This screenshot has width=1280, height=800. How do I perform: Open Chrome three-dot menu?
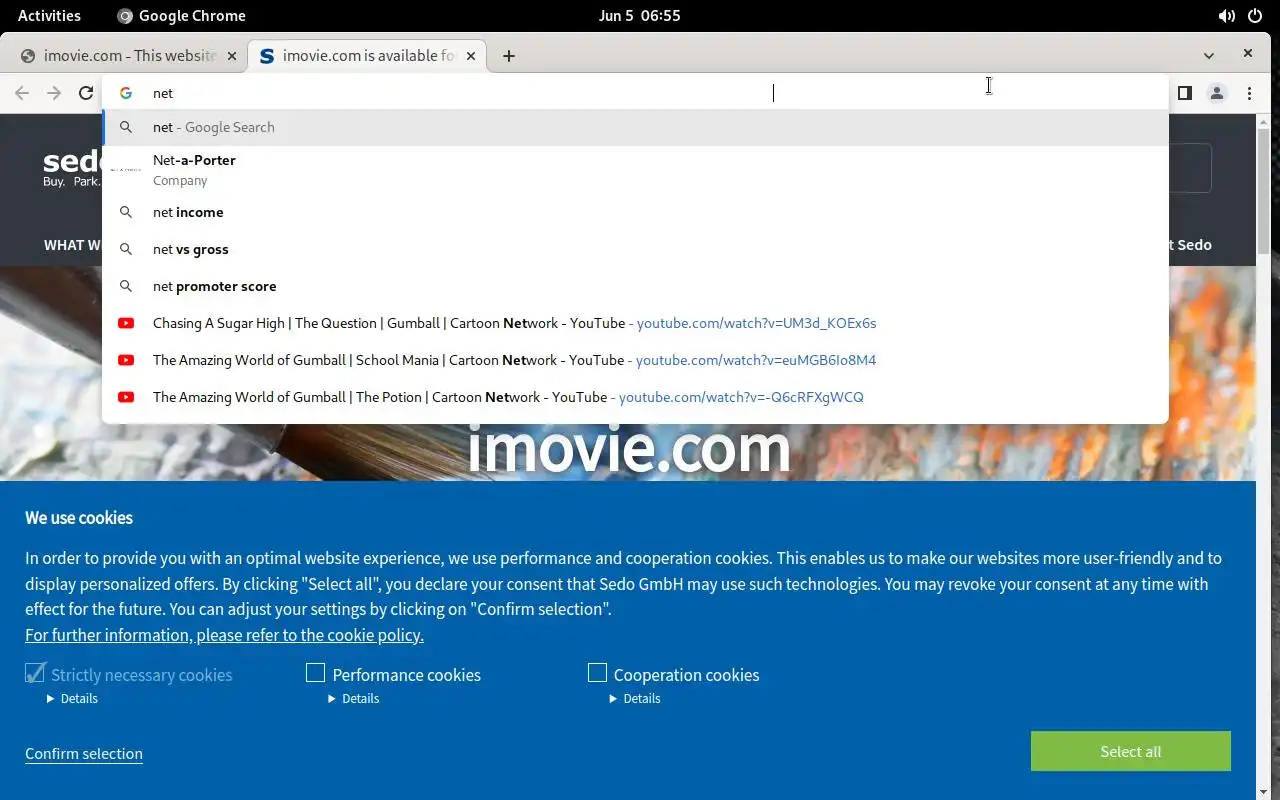(x=1249, y=93)
